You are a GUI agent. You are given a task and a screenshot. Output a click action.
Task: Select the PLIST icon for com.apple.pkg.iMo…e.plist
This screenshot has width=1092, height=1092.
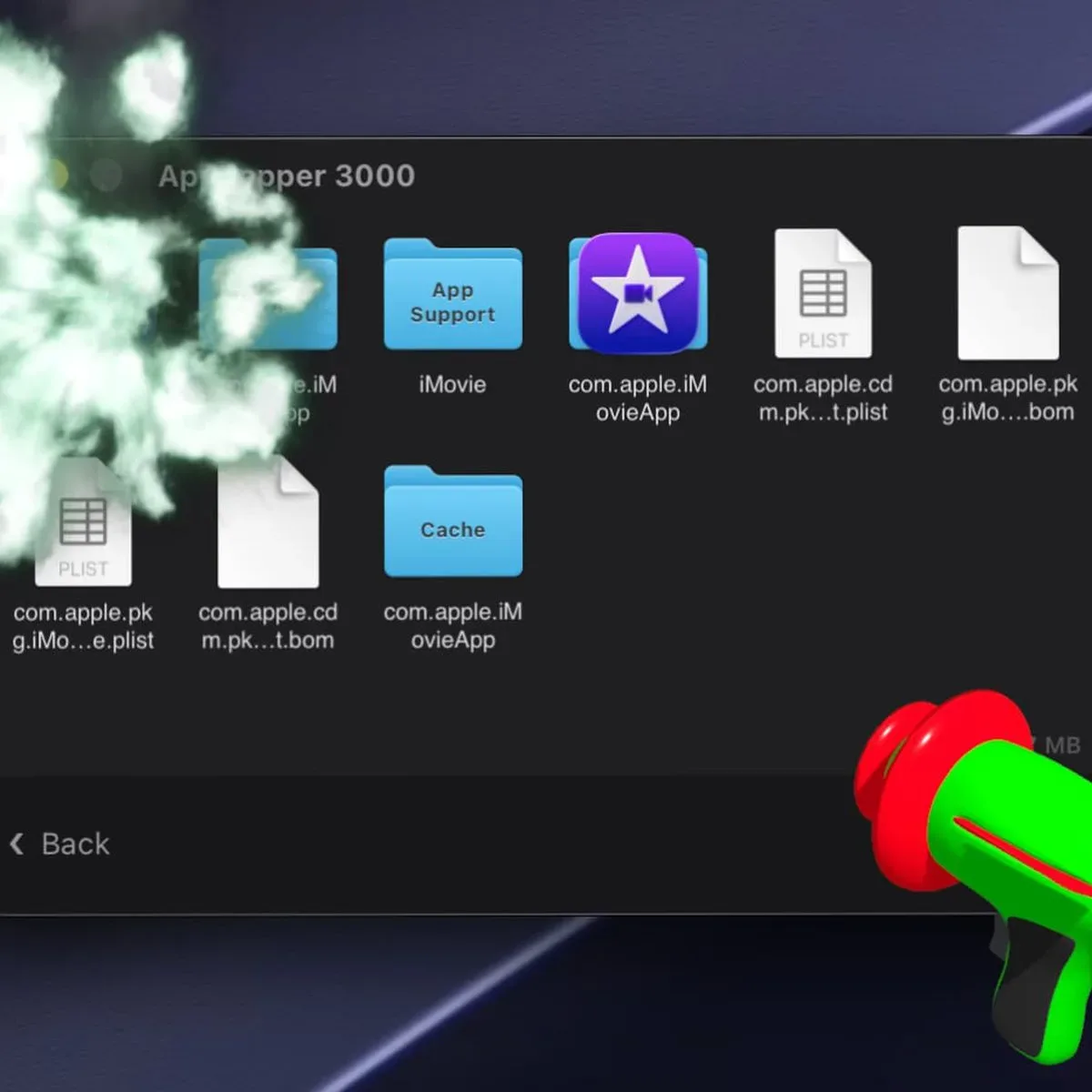pos(83,521)
